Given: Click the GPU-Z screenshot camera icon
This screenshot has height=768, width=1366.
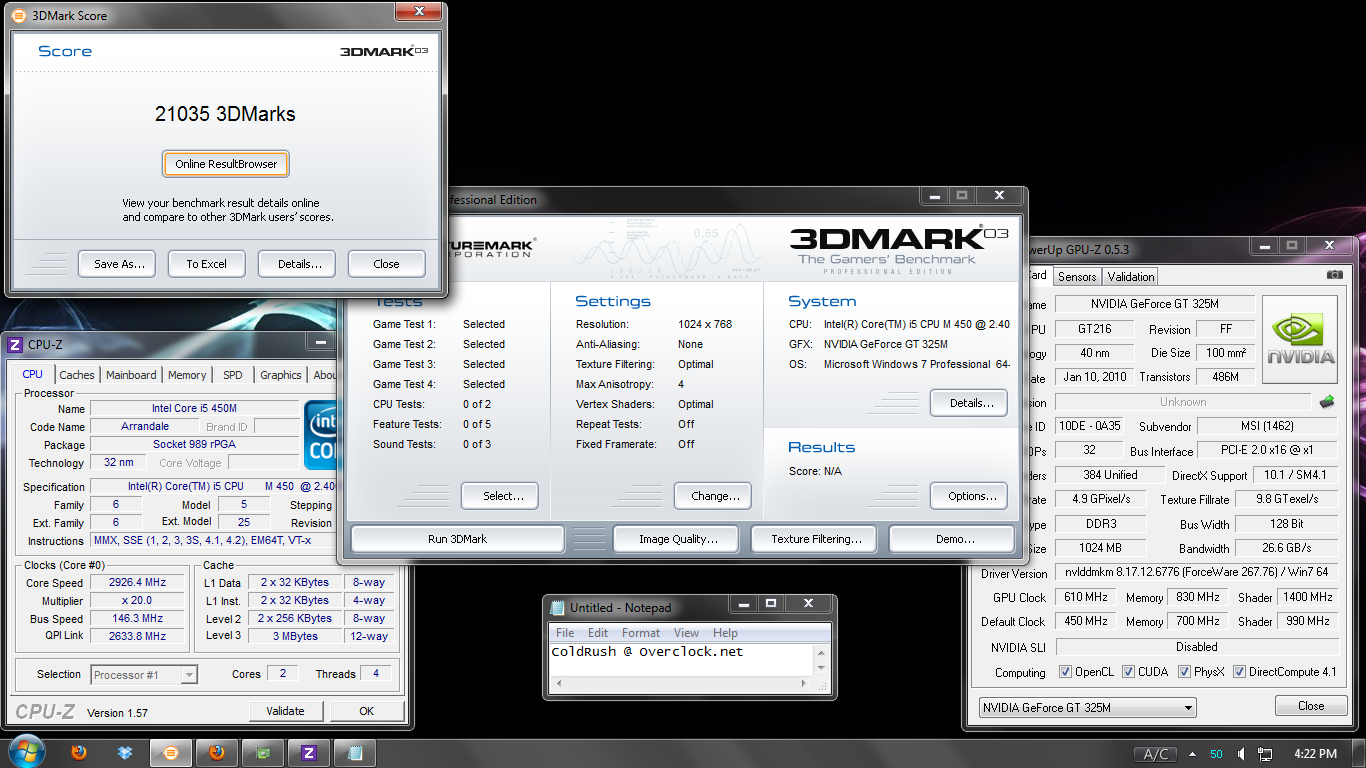Looking at the screenshot, I should pos(1334,276).
